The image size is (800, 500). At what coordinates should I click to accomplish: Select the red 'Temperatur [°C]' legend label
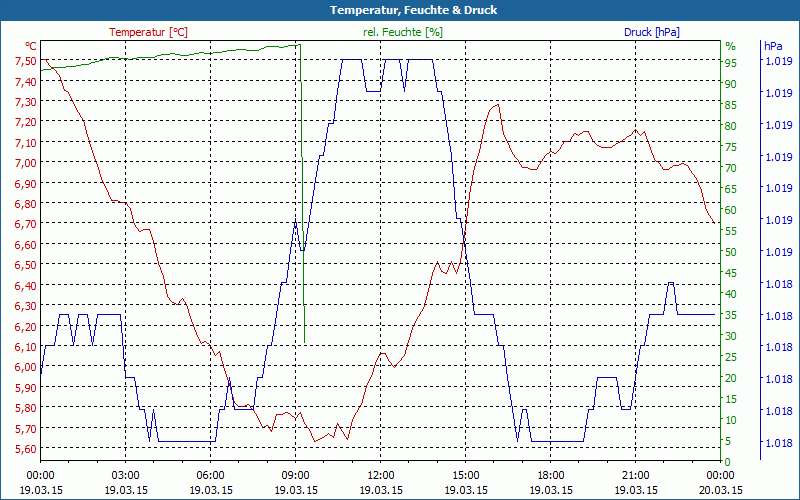(x=148, y=32)
